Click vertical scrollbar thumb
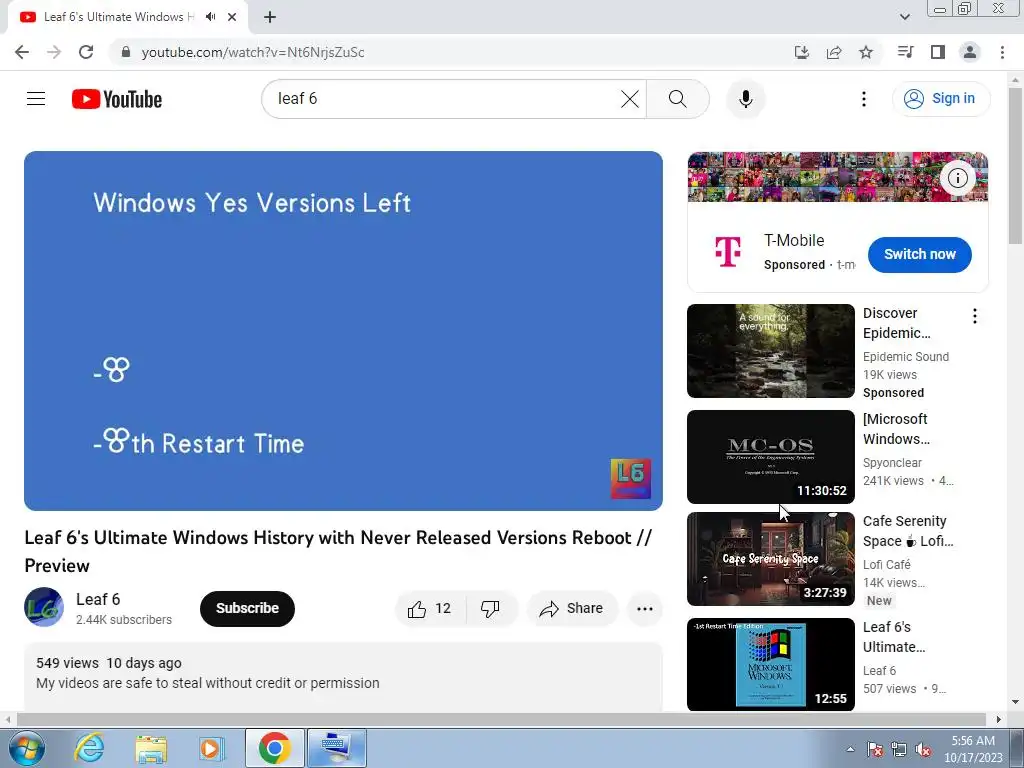Viewport: 1024px width, 768px height. pos(1015,166)
